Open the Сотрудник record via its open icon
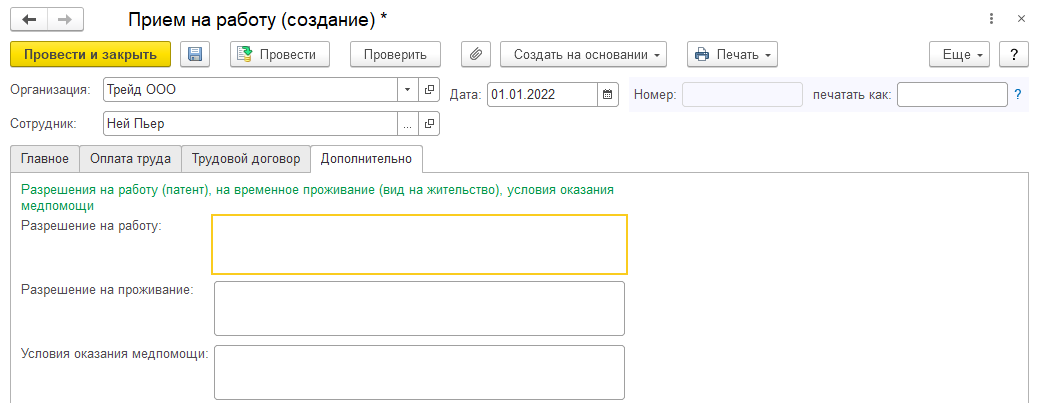1044x403 pixels. (430, 124)
